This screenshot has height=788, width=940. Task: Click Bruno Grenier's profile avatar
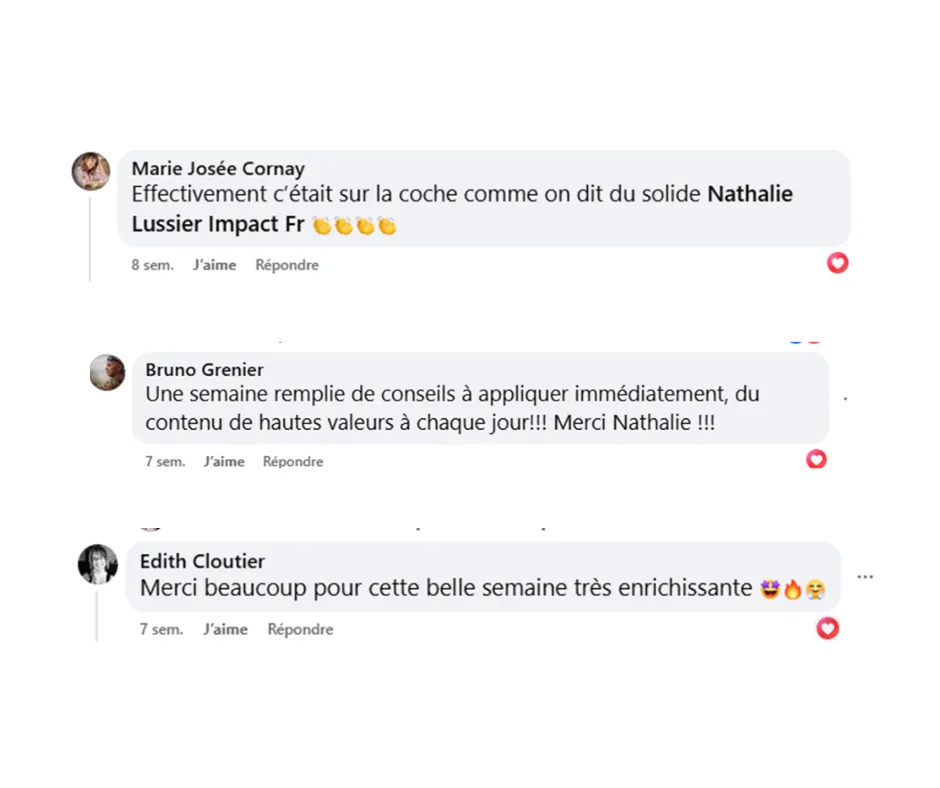pyautogui.click(x=107, y=373)
